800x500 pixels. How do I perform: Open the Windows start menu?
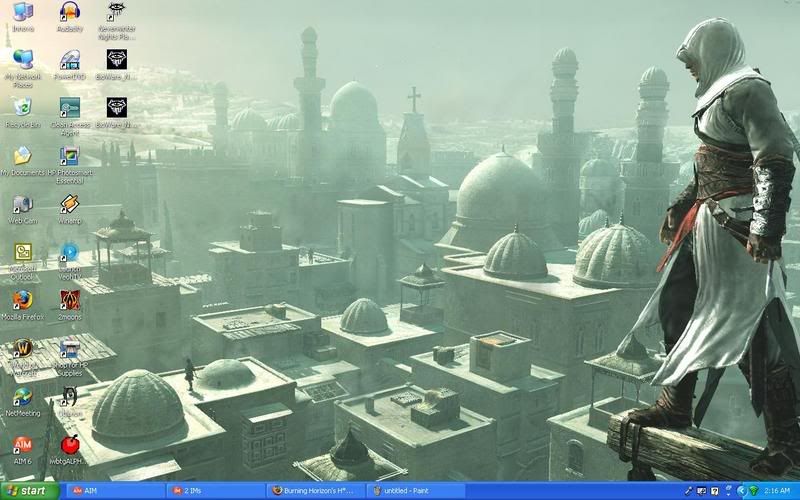click(30, 491)
